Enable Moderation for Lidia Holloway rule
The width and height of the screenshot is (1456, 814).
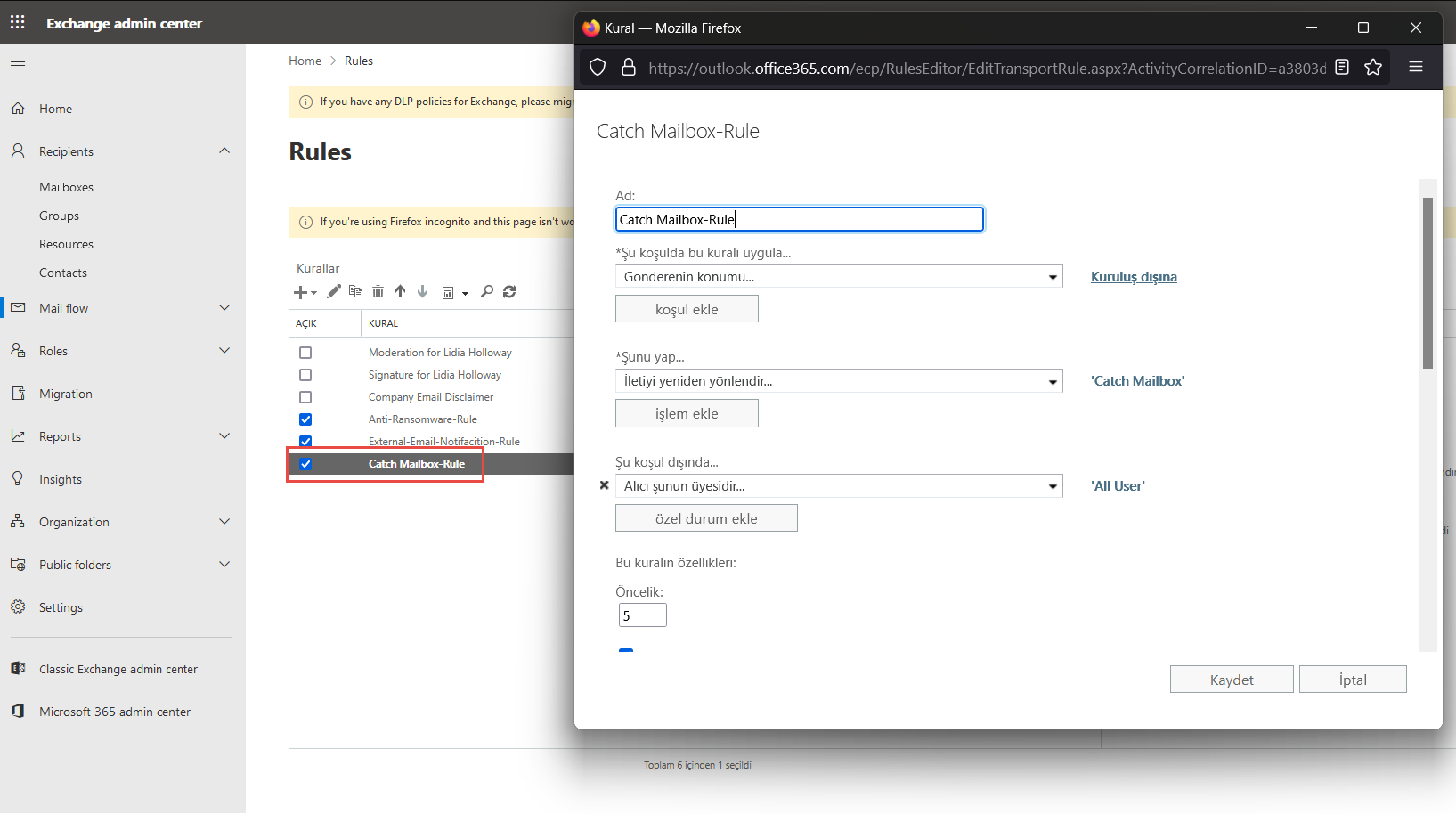[305, 353]
